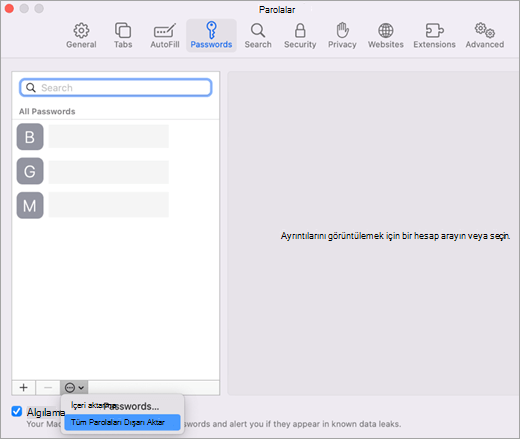Close the Parolalar window with red button
520x439 pixels.
[9, 8]
